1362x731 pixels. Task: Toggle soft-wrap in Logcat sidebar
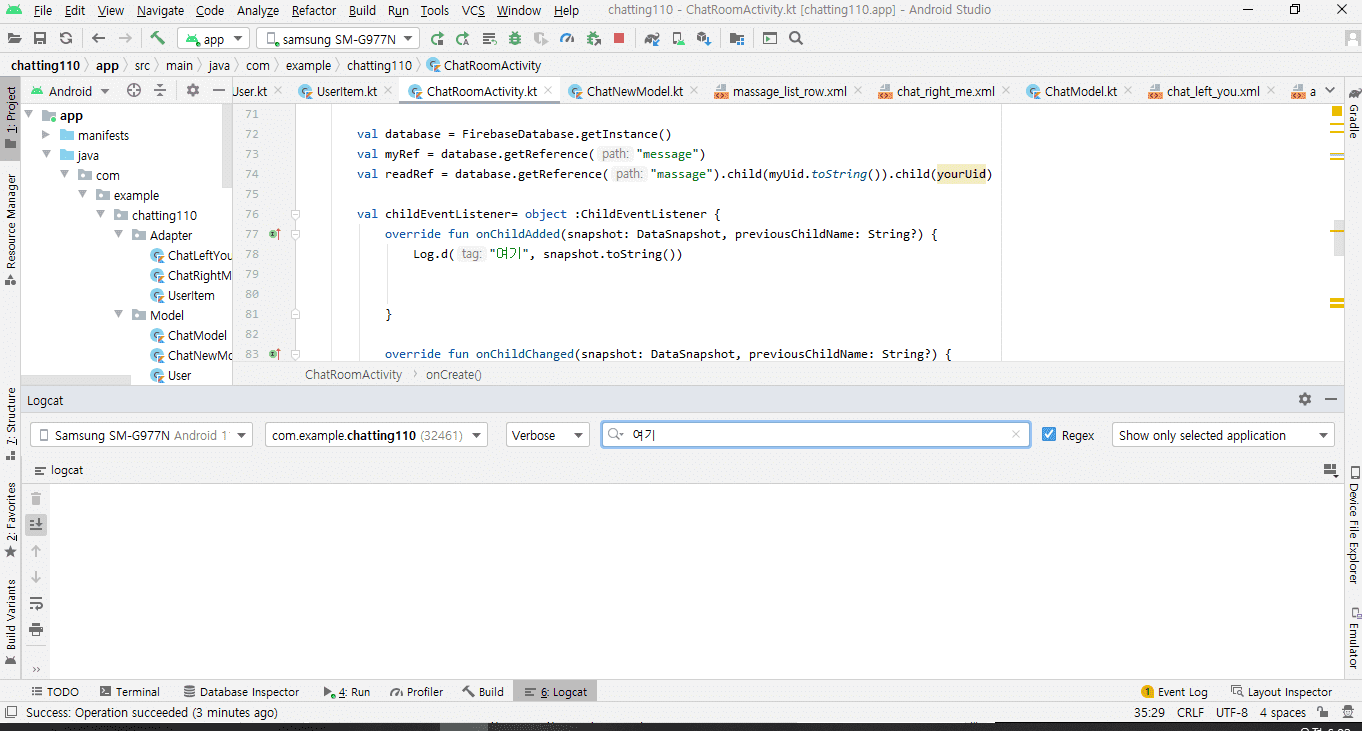(36, 603)
